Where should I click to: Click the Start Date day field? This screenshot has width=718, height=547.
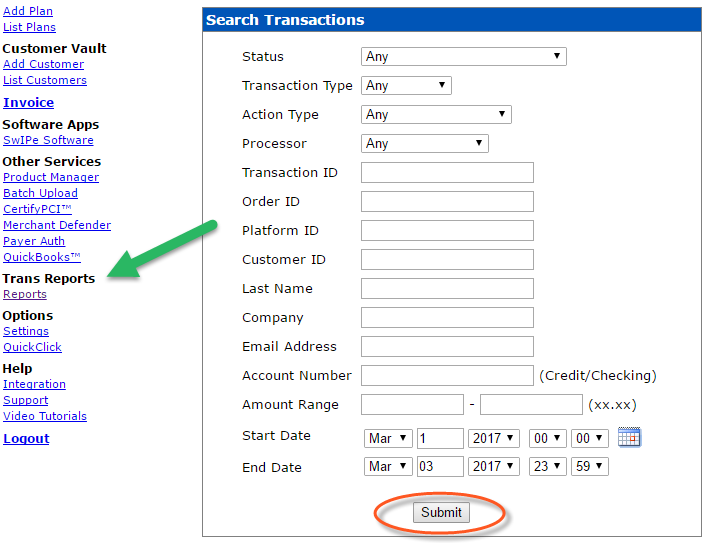[x=440, y=438]
